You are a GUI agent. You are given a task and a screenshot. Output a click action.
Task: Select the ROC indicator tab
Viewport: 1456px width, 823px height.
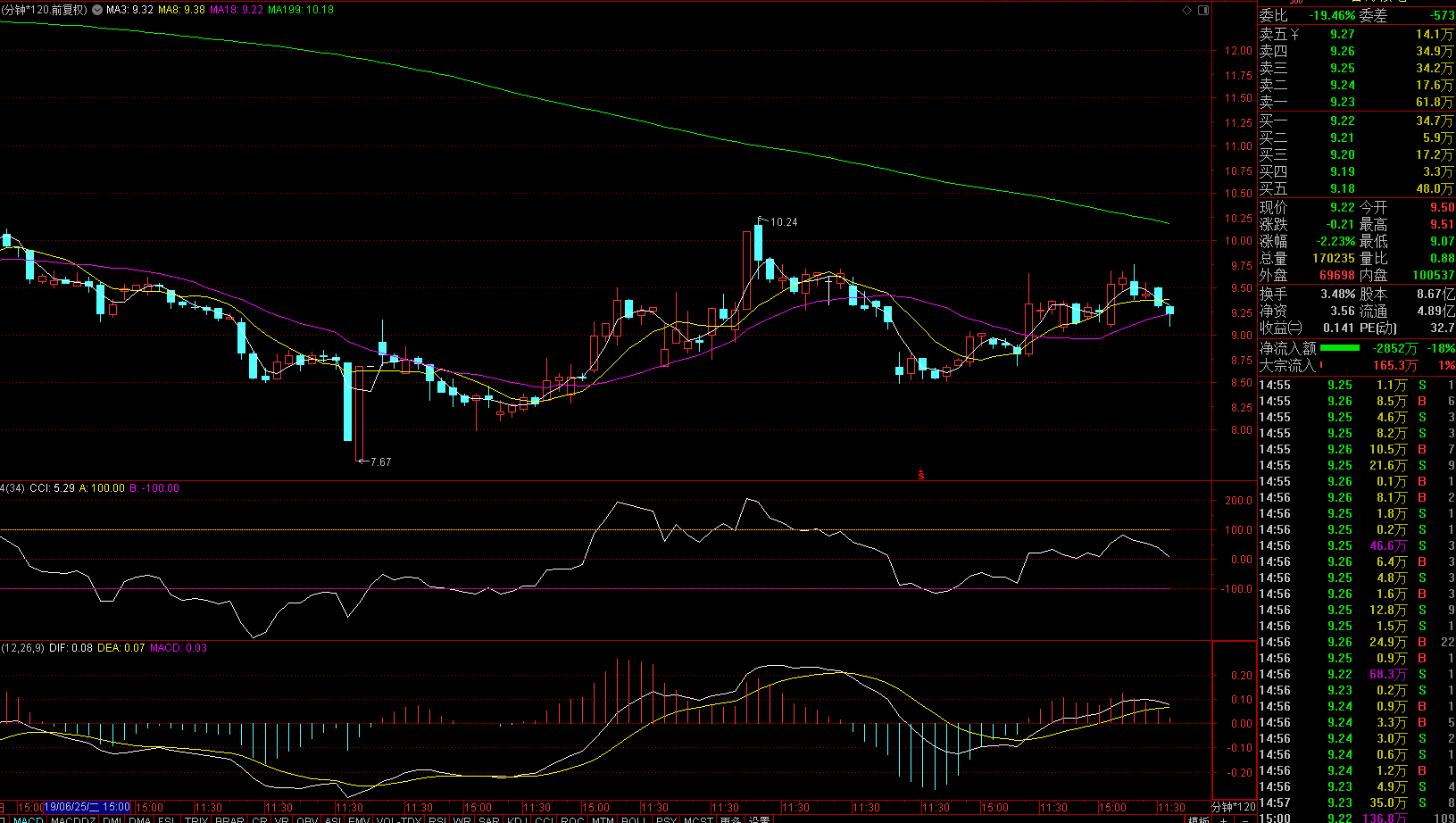[571, 819]
